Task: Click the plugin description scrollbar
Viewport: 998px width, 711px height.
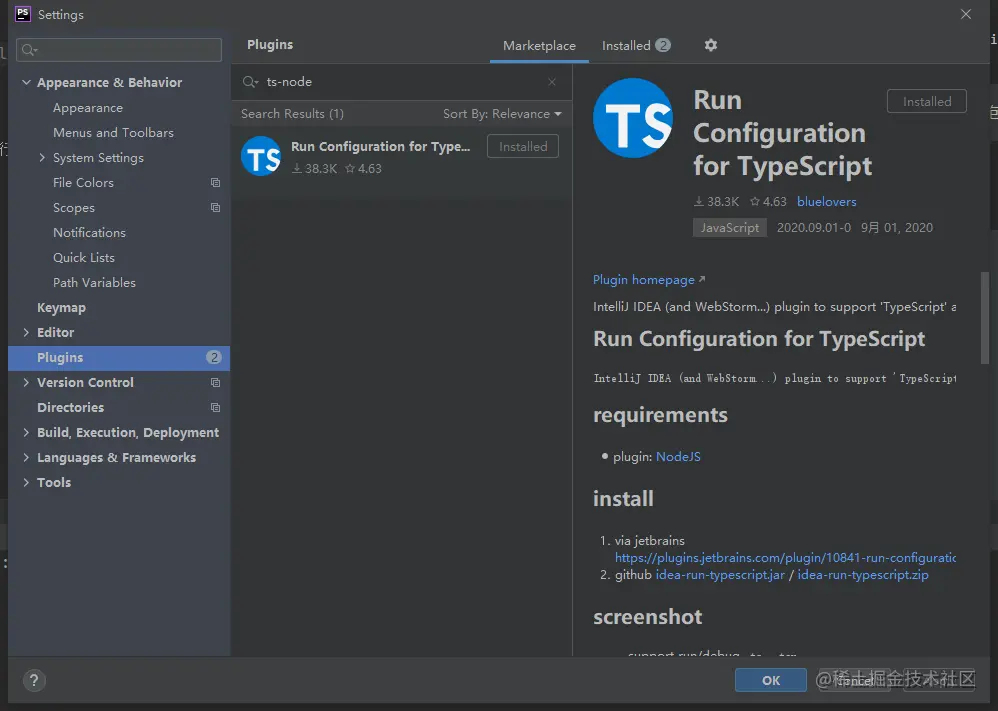Action: 985,317
